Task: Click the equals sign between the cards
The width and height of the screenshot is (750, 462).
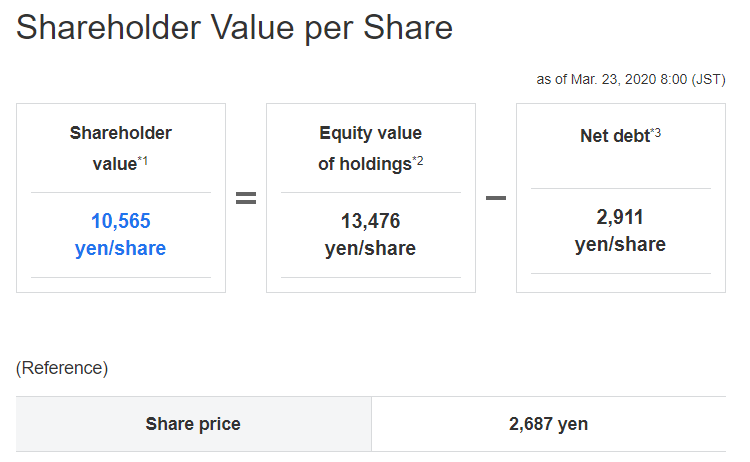Action: 246,198
